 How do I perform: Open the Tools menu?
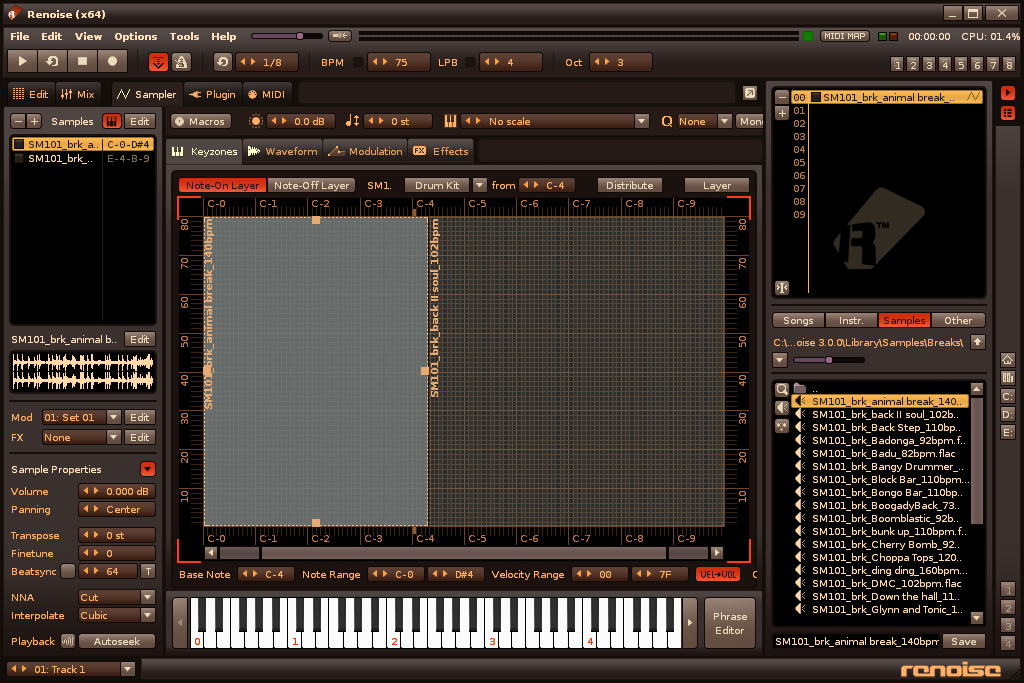[184, 37]
